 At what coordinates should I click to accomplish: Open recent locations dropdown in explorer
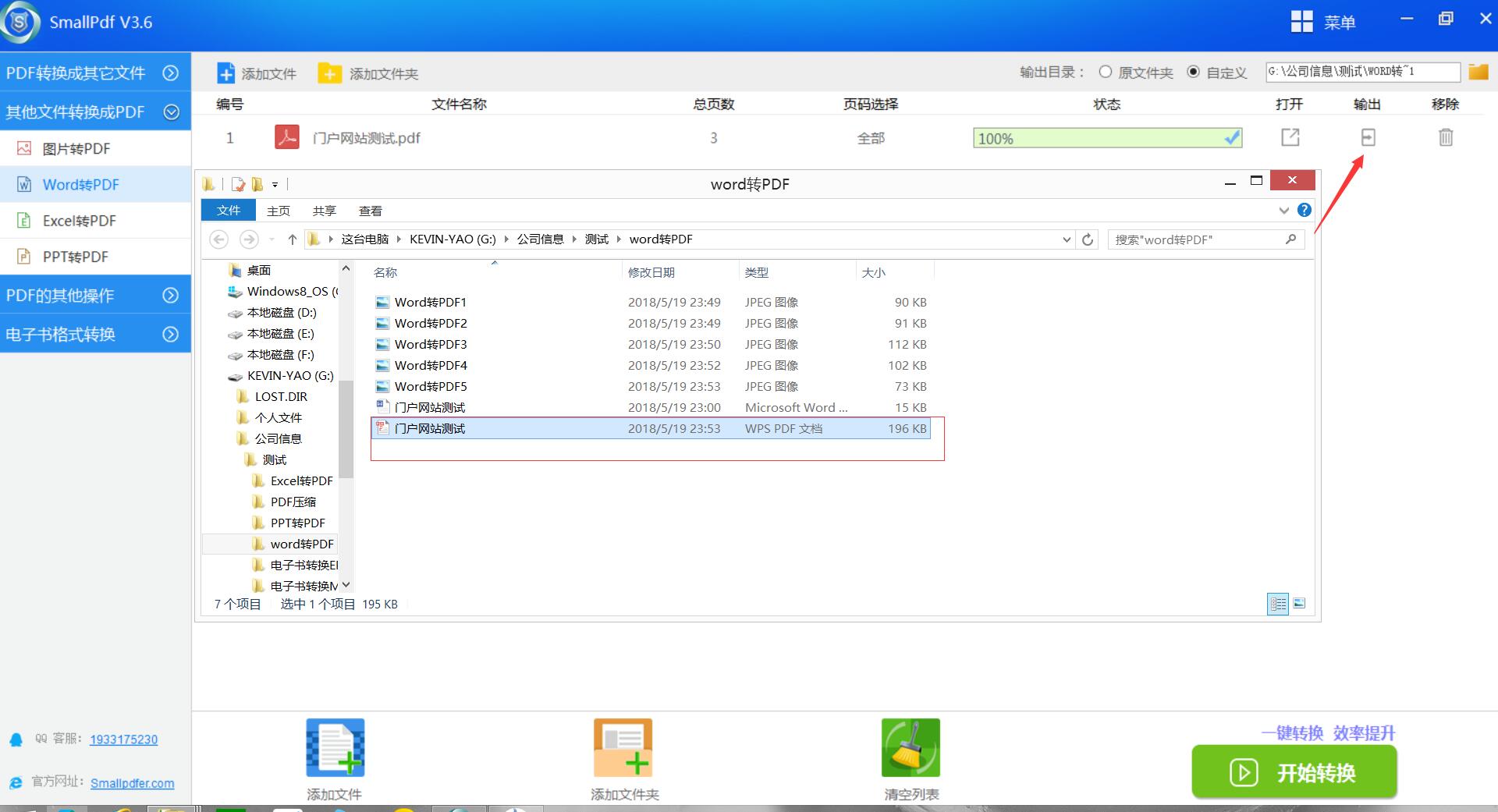point(272,239)
